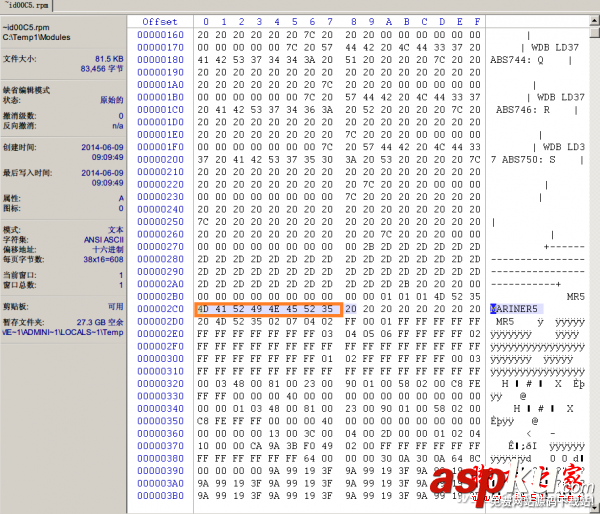Viewport: 600px width, 514px height.
Task: Click the scrollbar up arrow
Action: click(595, 21)
